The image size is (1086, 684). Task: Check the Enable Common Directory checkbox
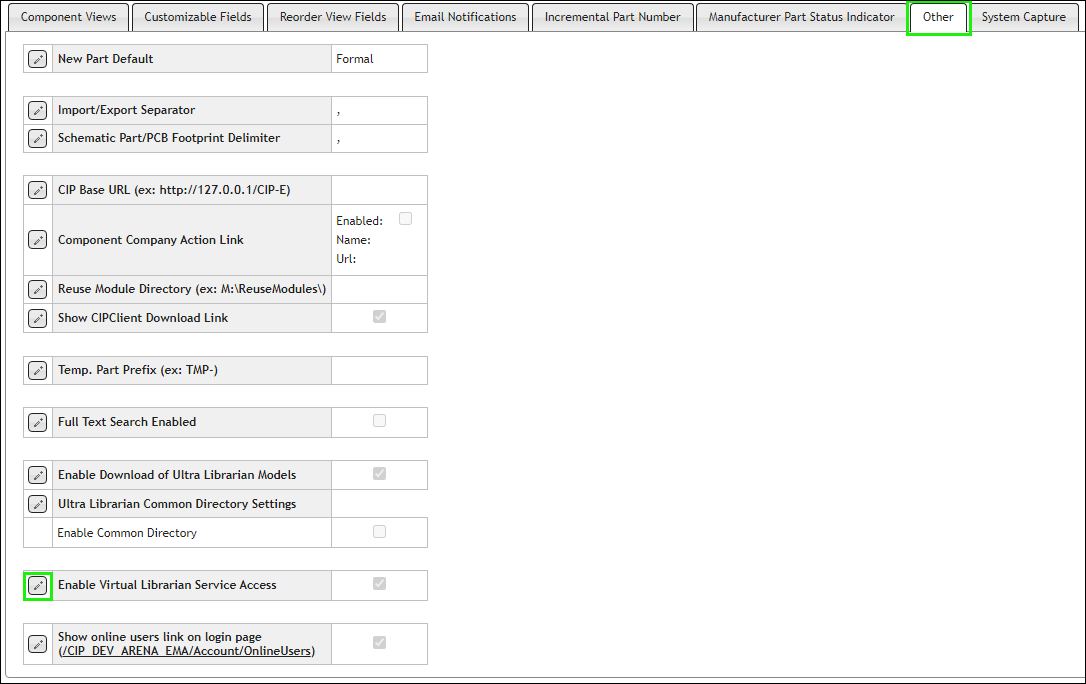click(378, 532)
